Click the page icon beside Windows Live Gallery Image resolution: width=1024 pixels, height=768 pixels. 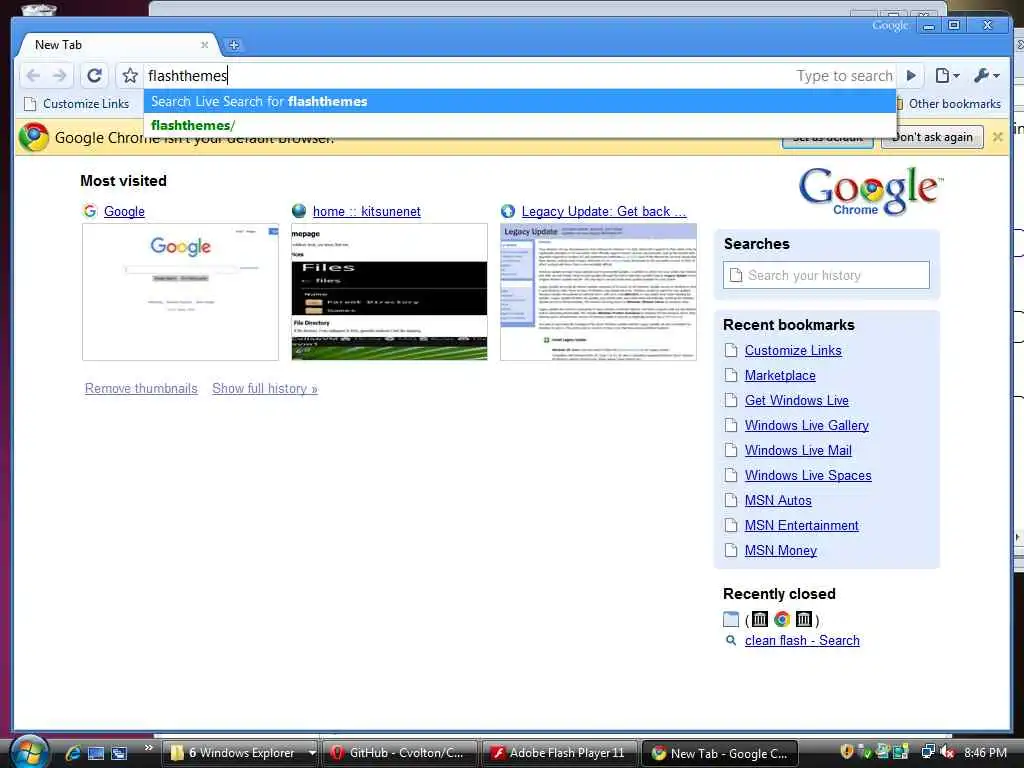point(731,425)
